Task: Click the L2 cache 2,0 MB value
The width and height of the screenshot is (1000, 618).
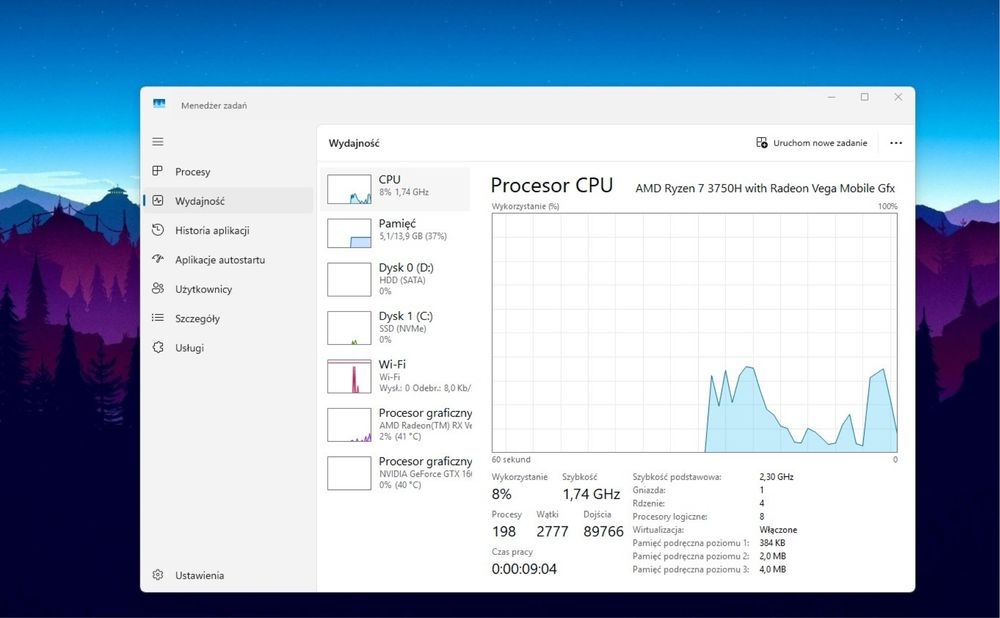Action: (x=772, y=556)
